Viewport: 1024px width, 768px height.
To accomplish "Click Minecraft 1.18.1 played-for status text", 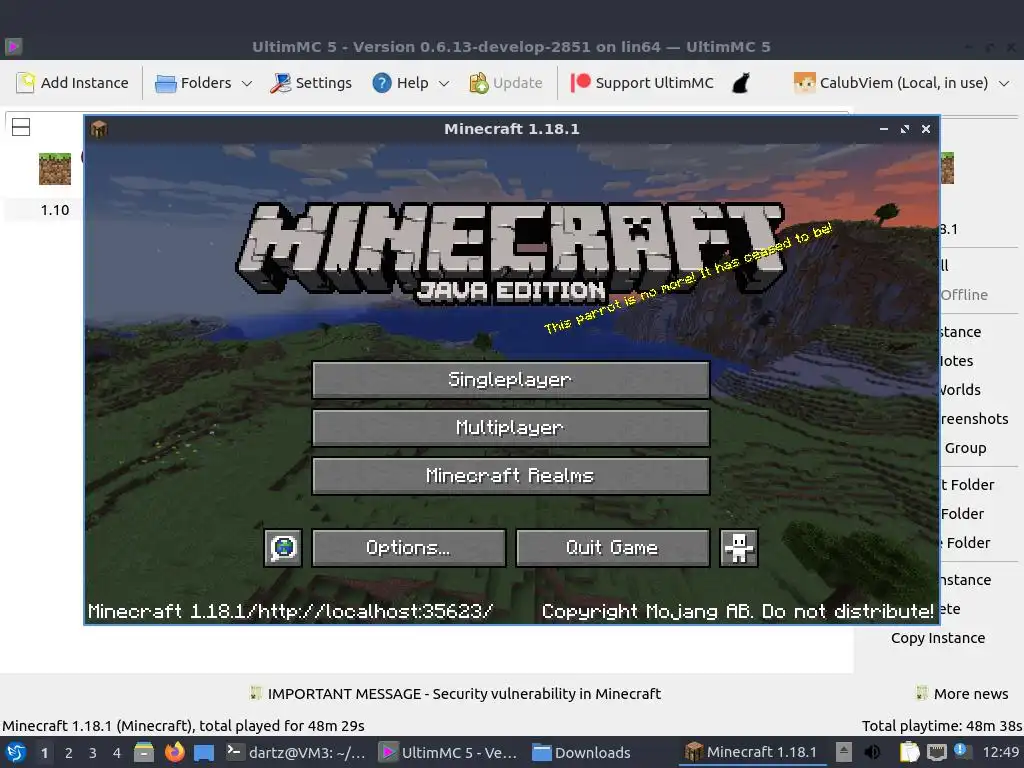I will [x=184, y=726].
